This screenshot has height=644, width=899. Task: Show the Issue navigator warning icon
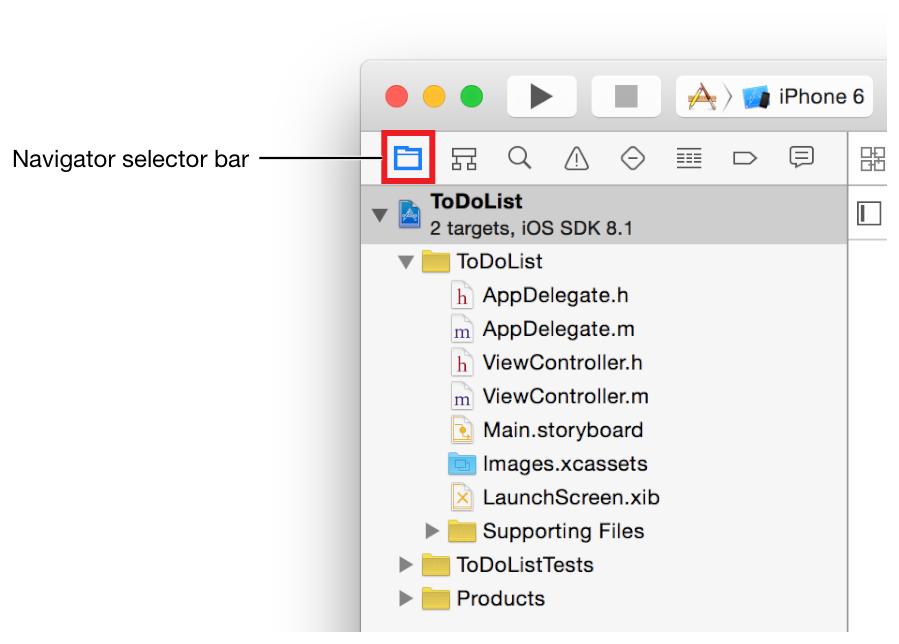coord(576,158)
